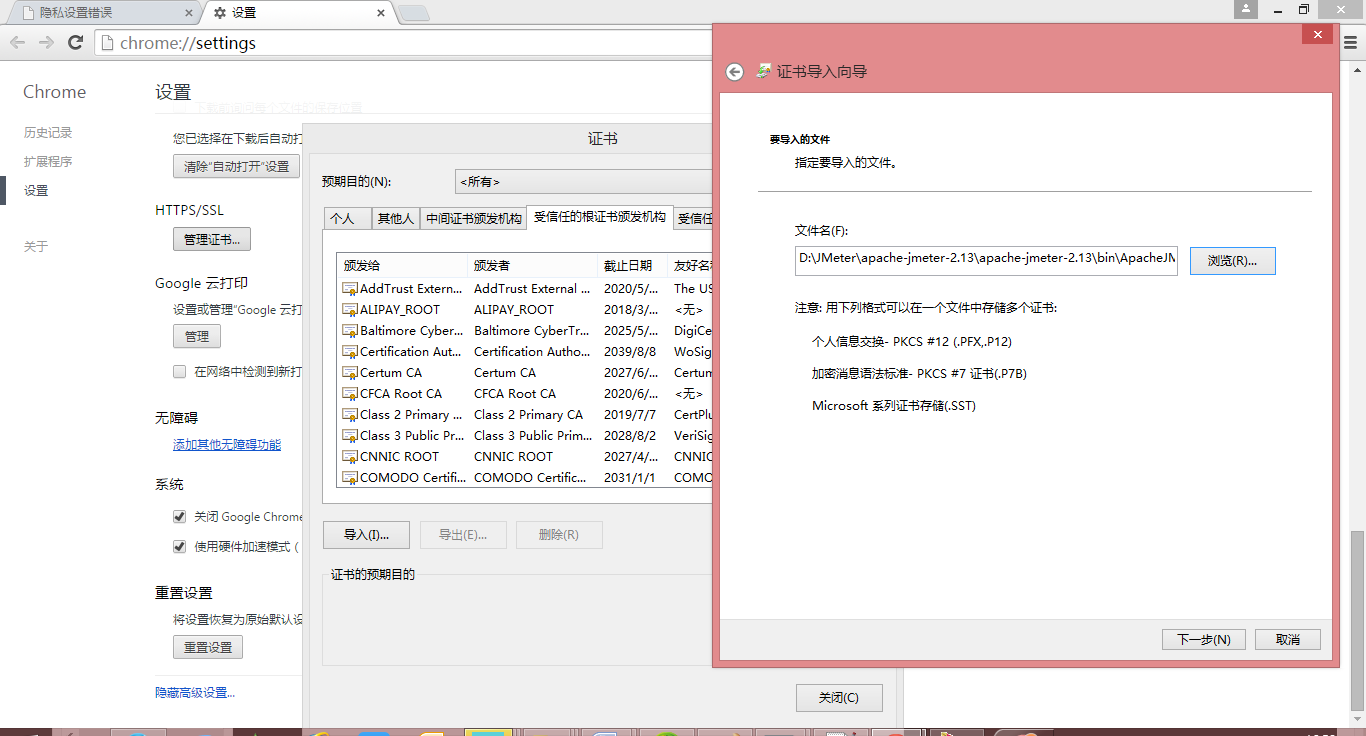This screenshot has width=1366, height=736.
Task: Click 清除"自动打开"设置 button
Action: (236, 167)
